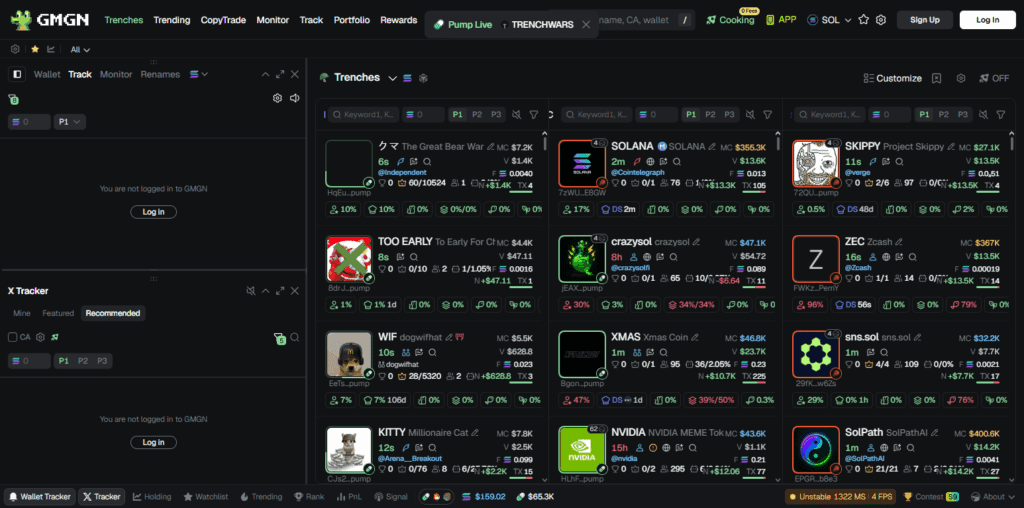Open filter funnel in third Trenches column
The image size is (1024, 508).
coord(1000,114)
